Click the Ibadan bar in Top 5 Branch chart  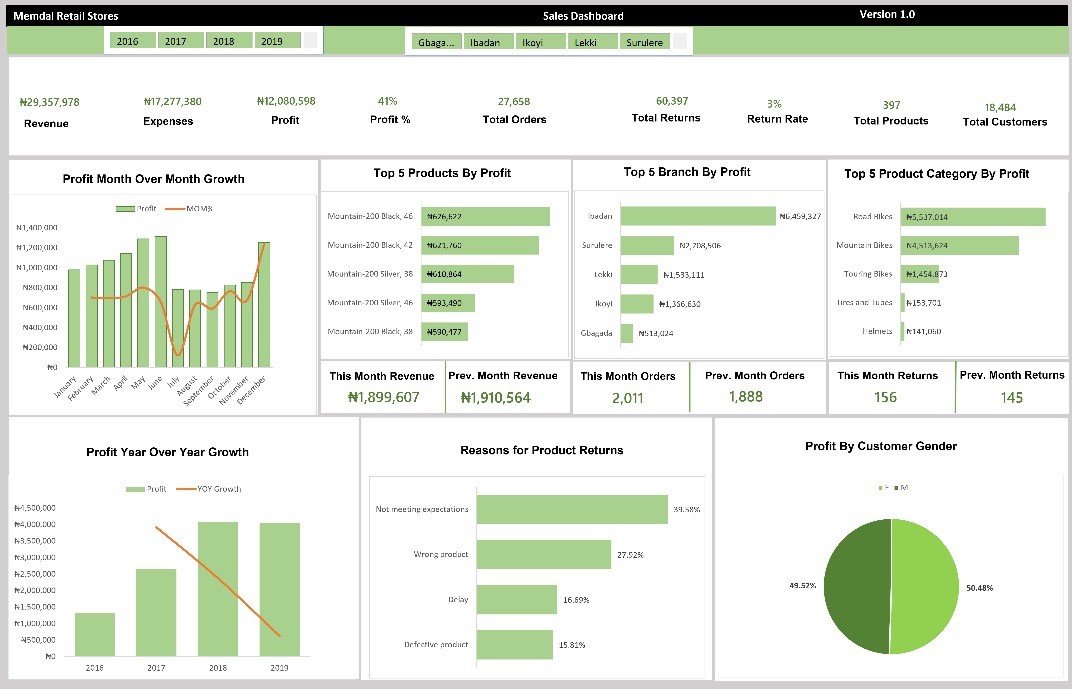(x=697, y=216)
